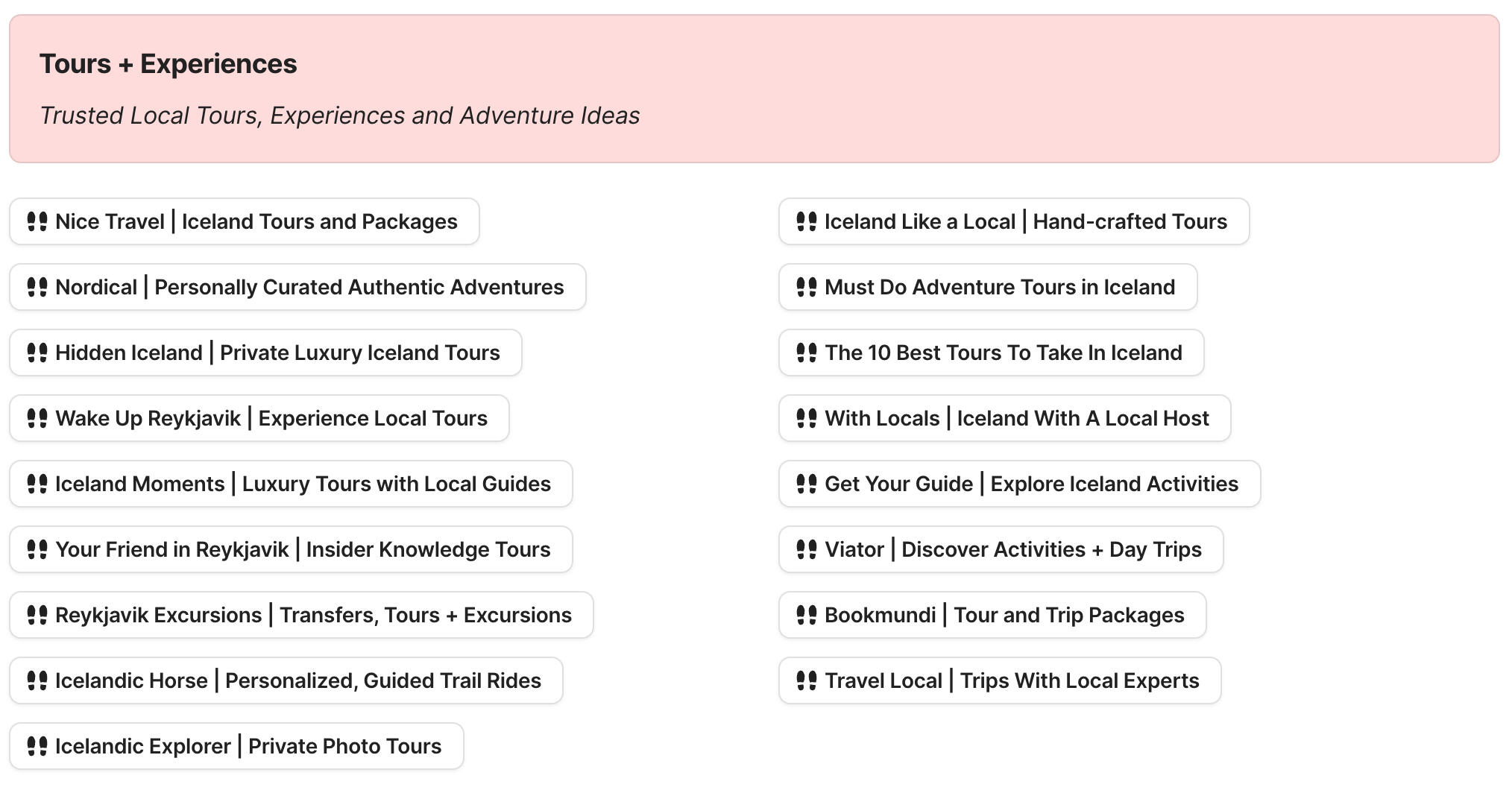The image size is (1512, 793).
Task: Click footprints icon beside Hidden Iceland
Action: click(x=37, y=353)
